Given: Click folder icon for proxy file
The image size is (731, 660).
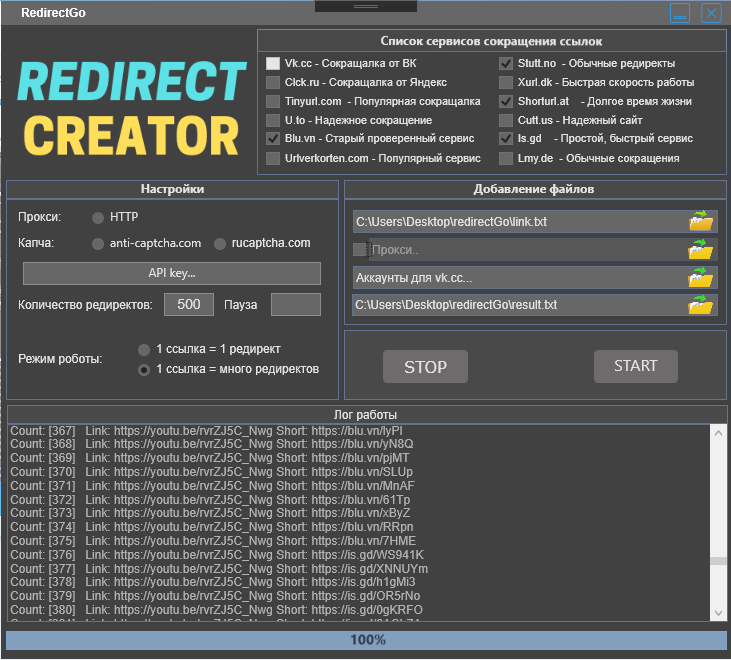Looking at the screenshot, I should pyautogui.click(x=703, y=249).
